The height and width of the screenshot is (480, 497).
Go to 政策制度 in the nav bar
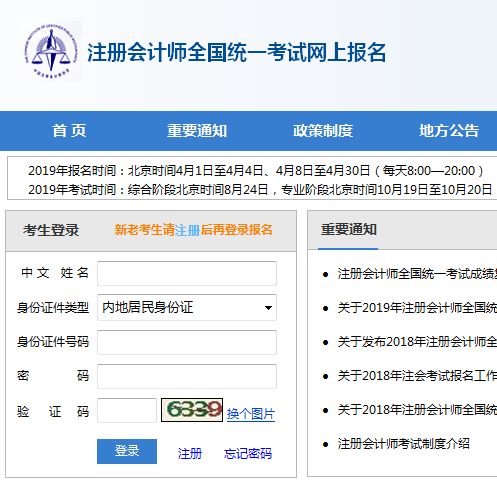pos(323,131)
